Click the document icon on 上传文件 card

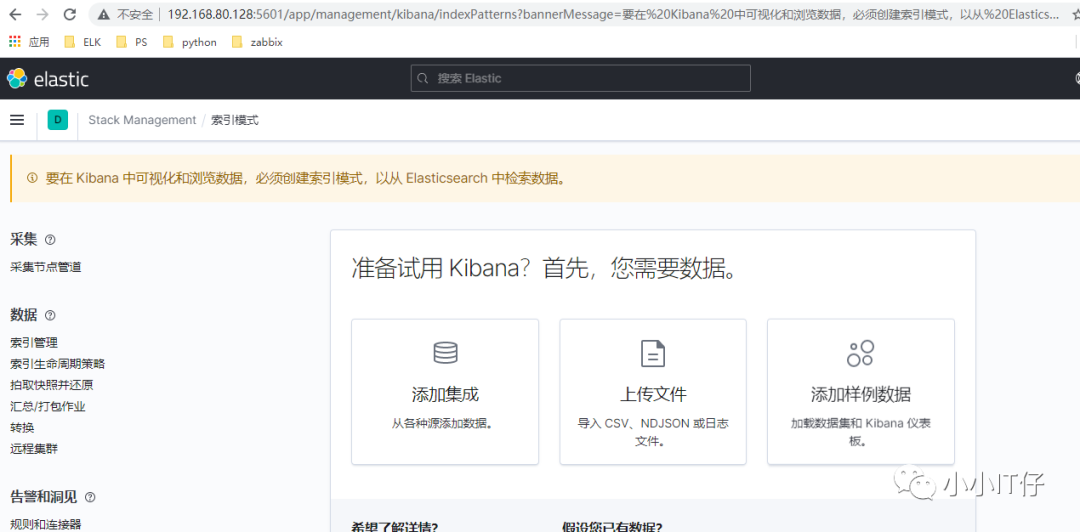pos(653,353)
